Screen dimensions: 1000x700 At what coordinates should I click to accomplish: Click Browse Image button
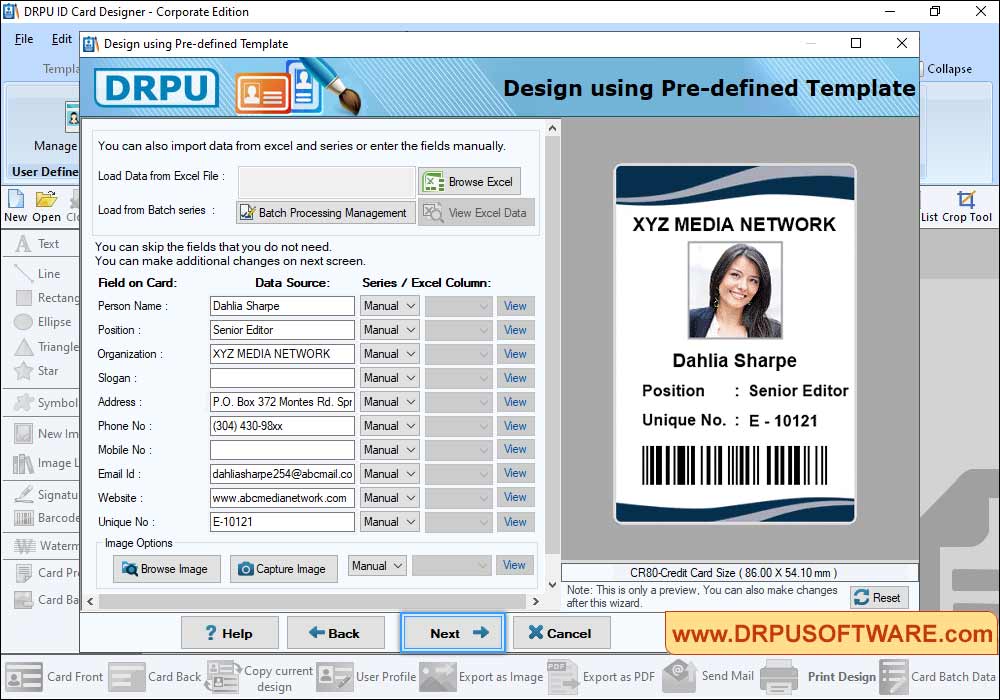(x=166, y=569)
